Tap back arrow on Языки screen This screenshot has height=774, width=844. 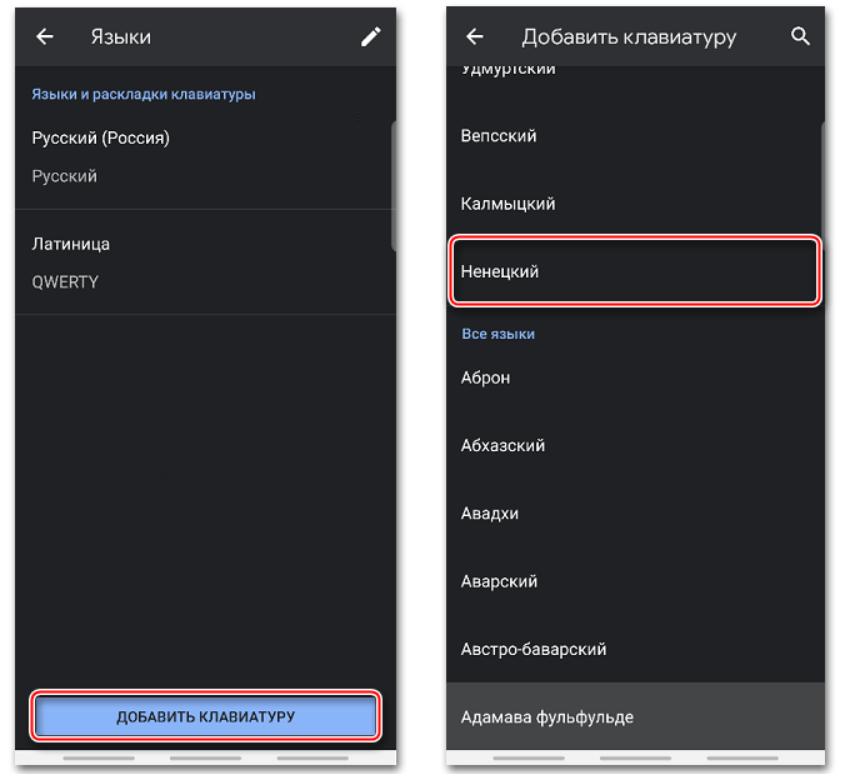44,37
